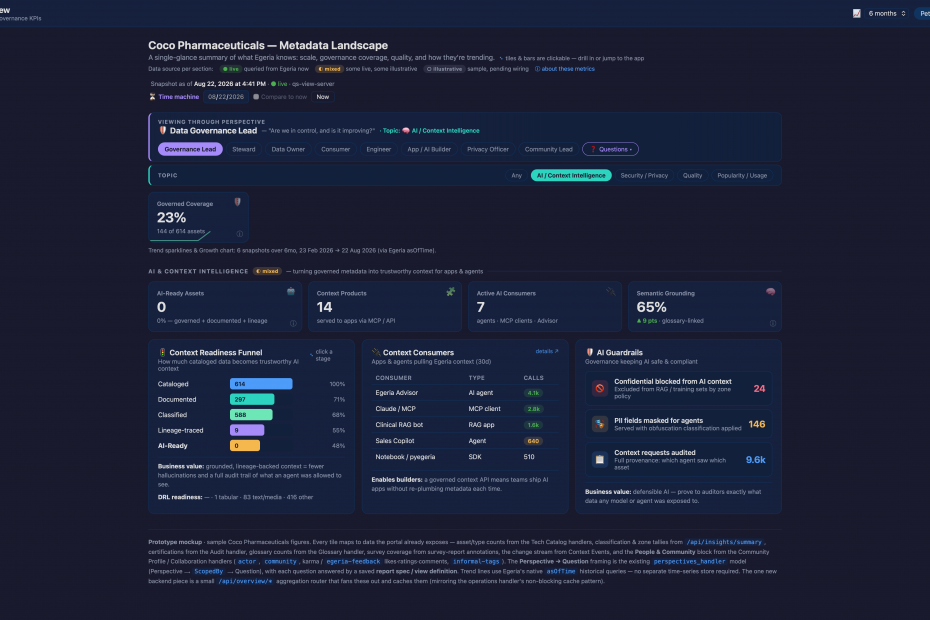
Task: Click the AI-Ready funnel bar
Action: point(245,446)
